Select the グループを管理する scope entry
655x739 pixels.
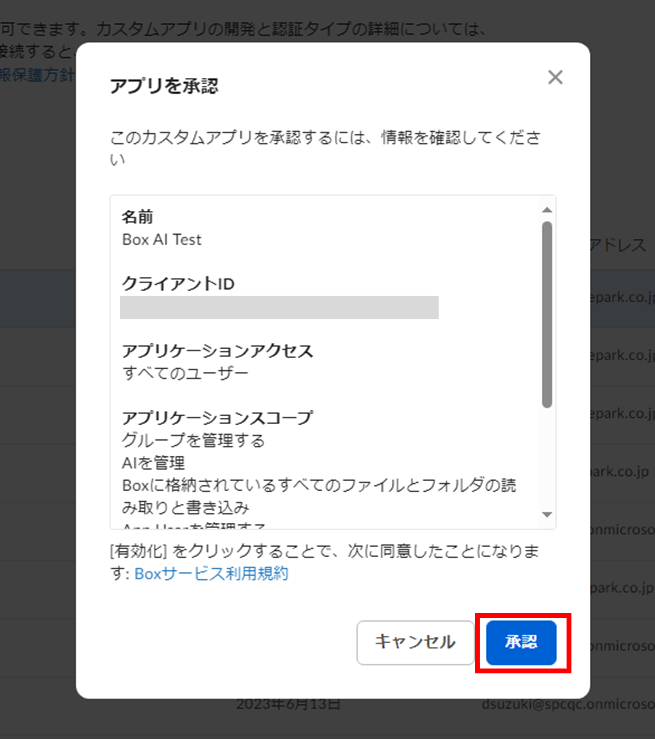pyautogui.click(x=193, y=440)
